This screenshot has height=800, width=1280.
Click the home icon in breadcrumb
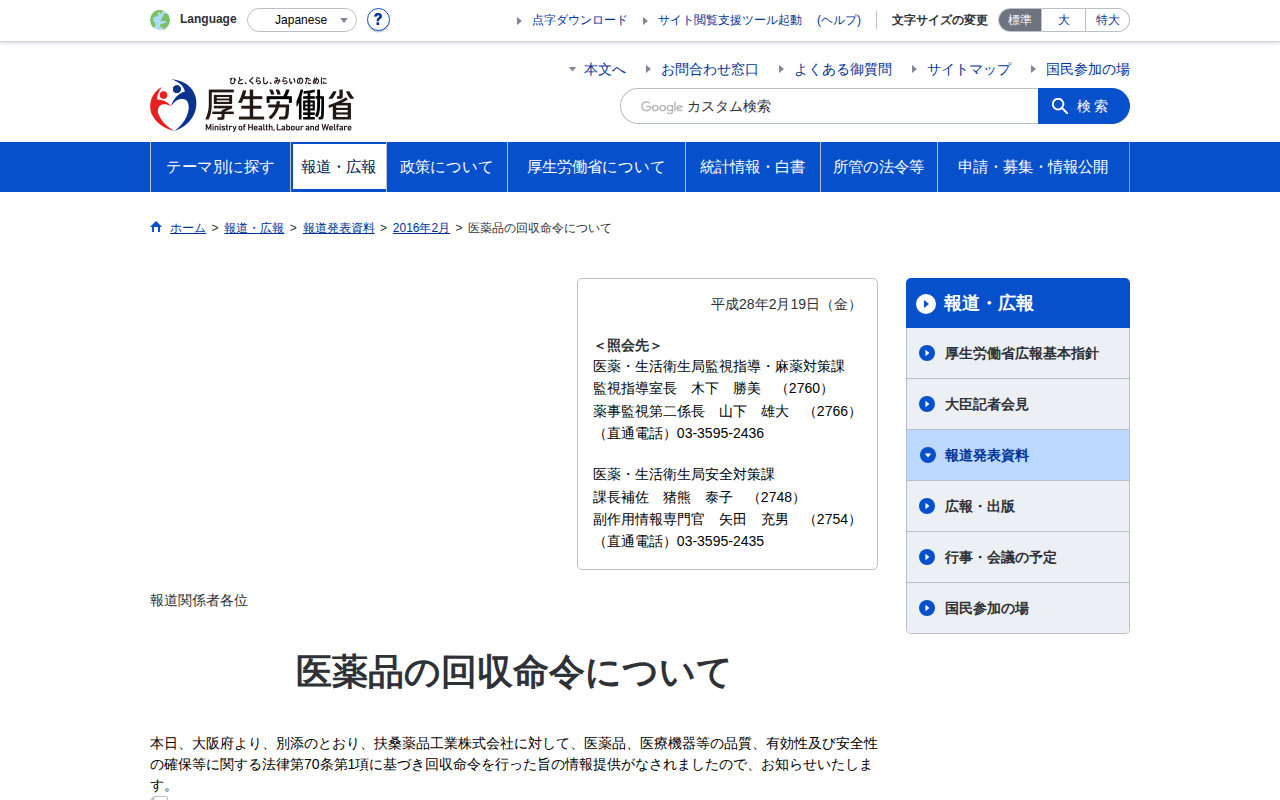click(156, 228)
